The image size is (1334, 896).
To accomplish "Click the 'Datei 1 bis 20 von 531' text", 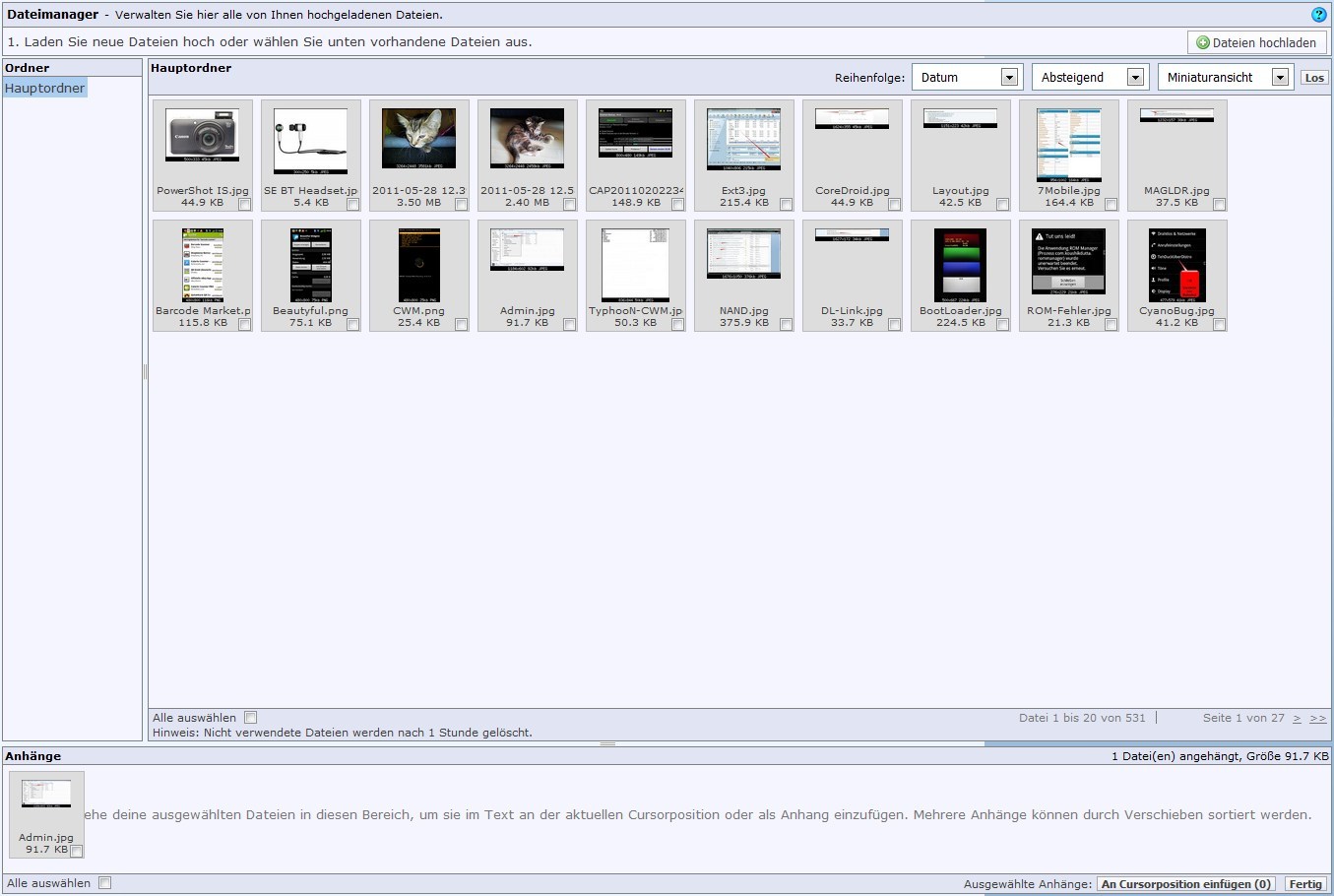I will [x=1082, y=718].
